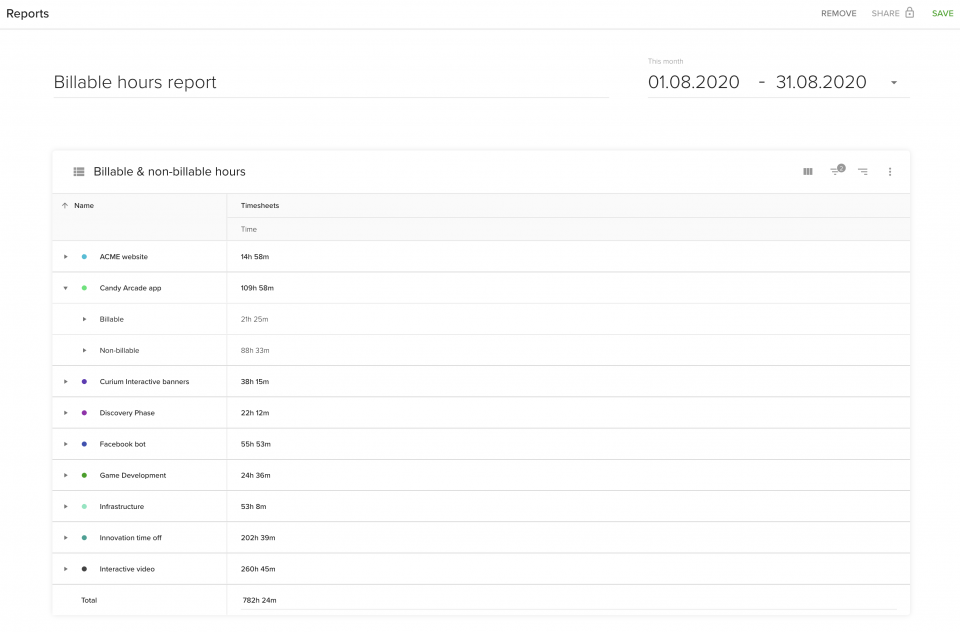Click the Name column header text

pos(84,206)
